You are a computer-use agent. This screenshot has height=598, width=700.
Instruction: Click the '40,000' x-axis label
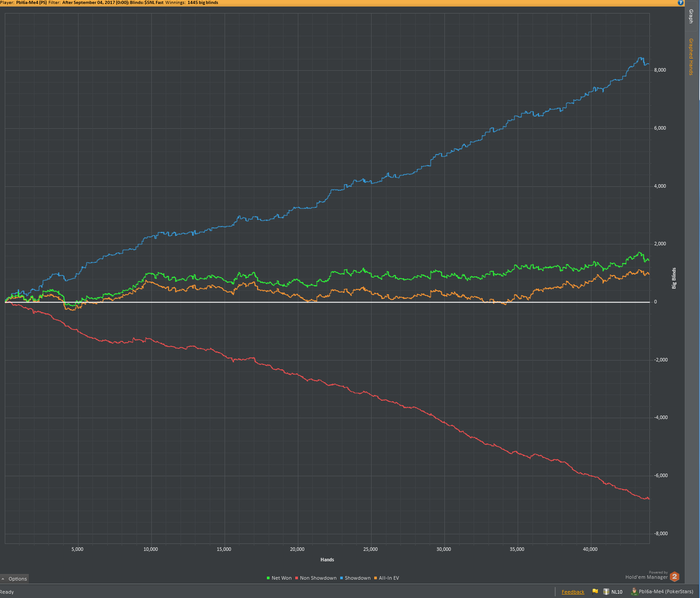click(590, 549)
